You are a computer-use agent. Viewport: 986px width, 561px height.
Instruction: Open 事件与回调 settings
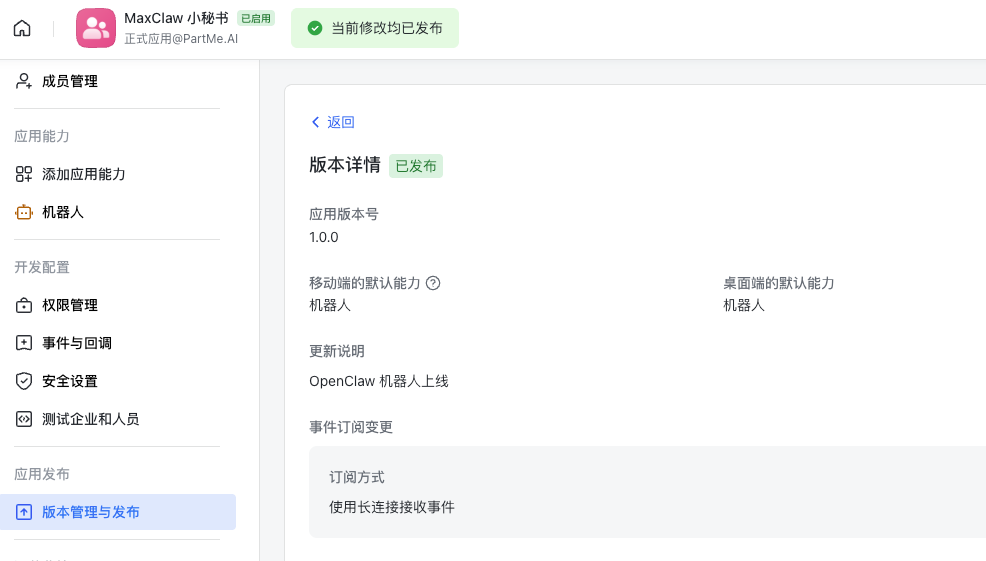[77, 343]
